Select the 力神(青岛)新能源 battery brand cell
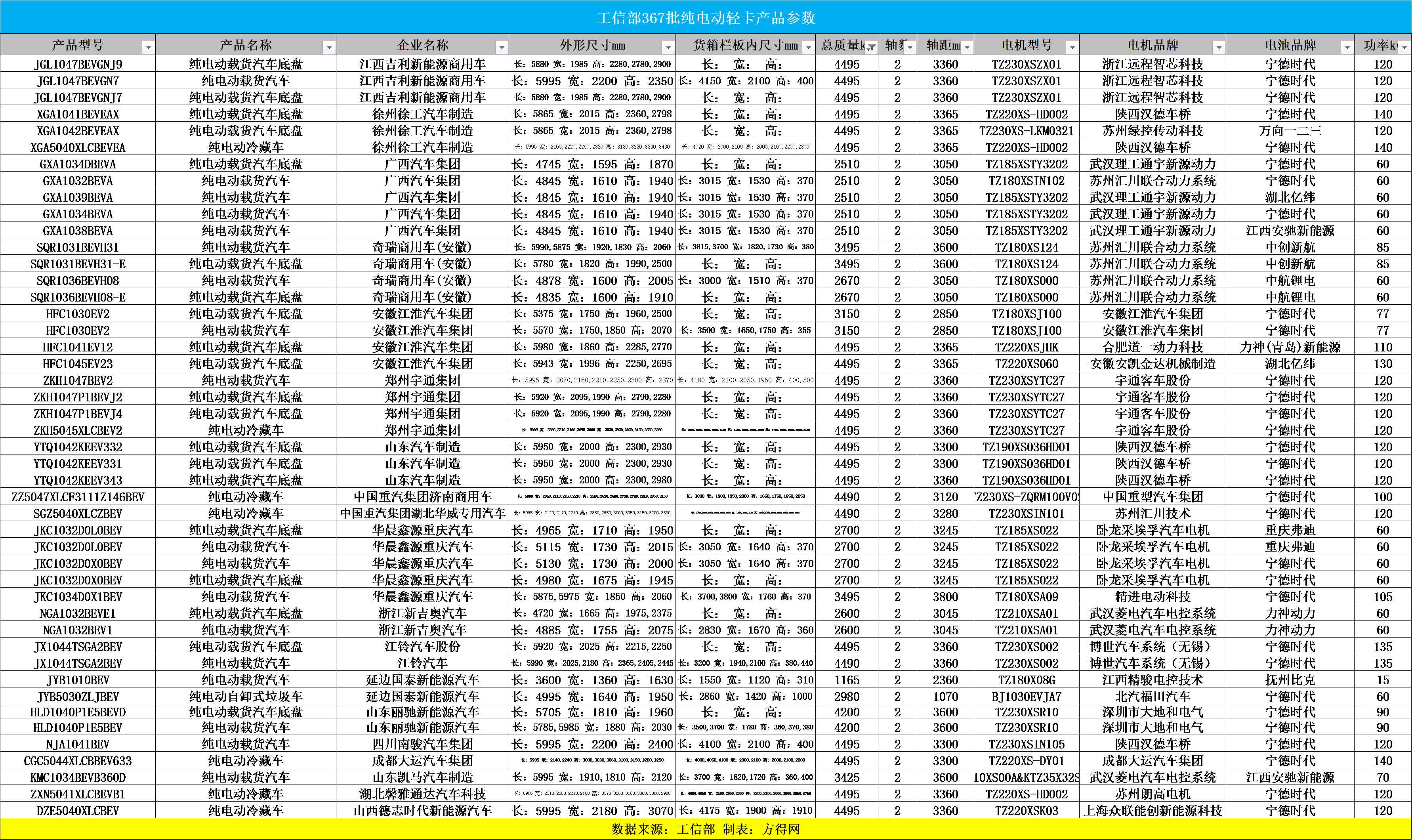Screen dimensions: 1412x840 click(1290, 347)
